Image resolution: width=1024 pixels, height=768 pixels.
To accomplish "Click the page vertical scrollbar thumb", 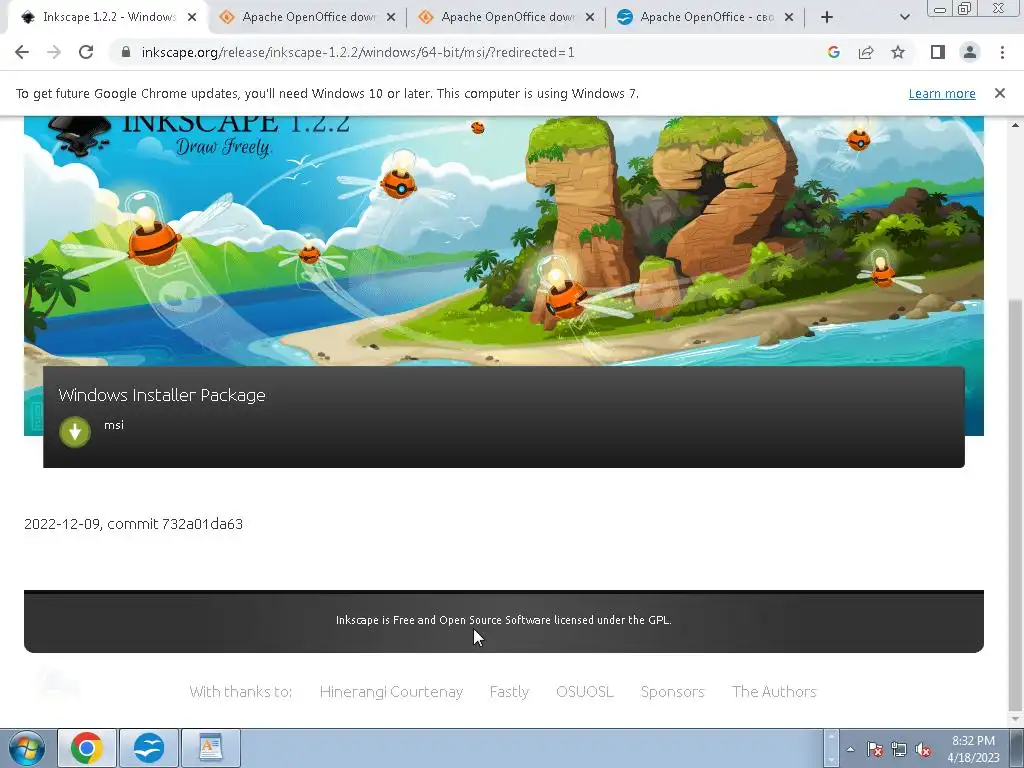I will point(1015,505).
